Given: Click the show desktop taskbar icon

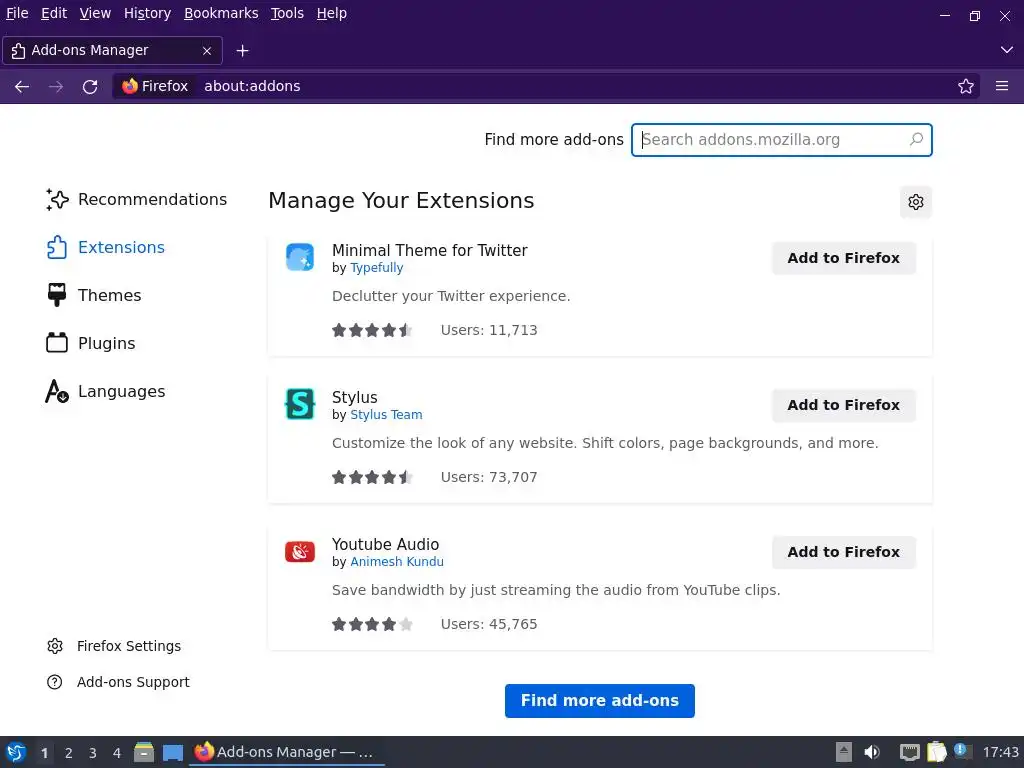Looking at the screenshot, I should click(x=172, y=752).
